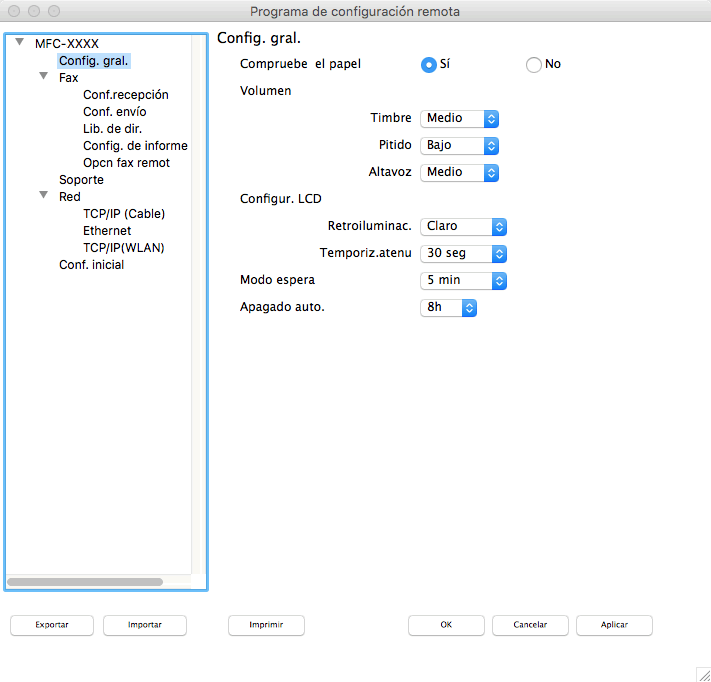This screenshot has height=682, width=711.
Task: Click the Config. gral. panel heading
Action: click(x=259, y=38)
